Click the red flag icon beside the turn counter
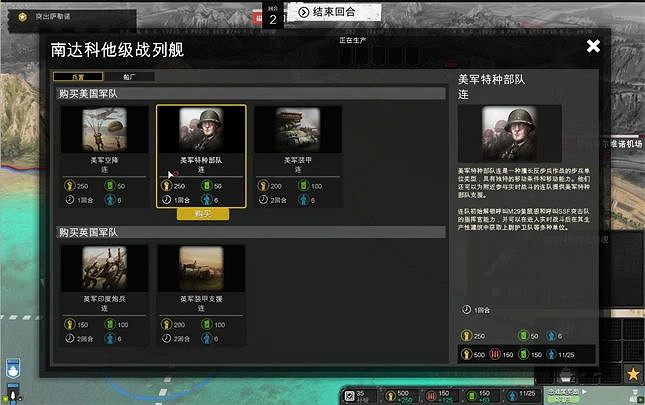Viewport: 645px width, 405px height. tap(258, 18)
